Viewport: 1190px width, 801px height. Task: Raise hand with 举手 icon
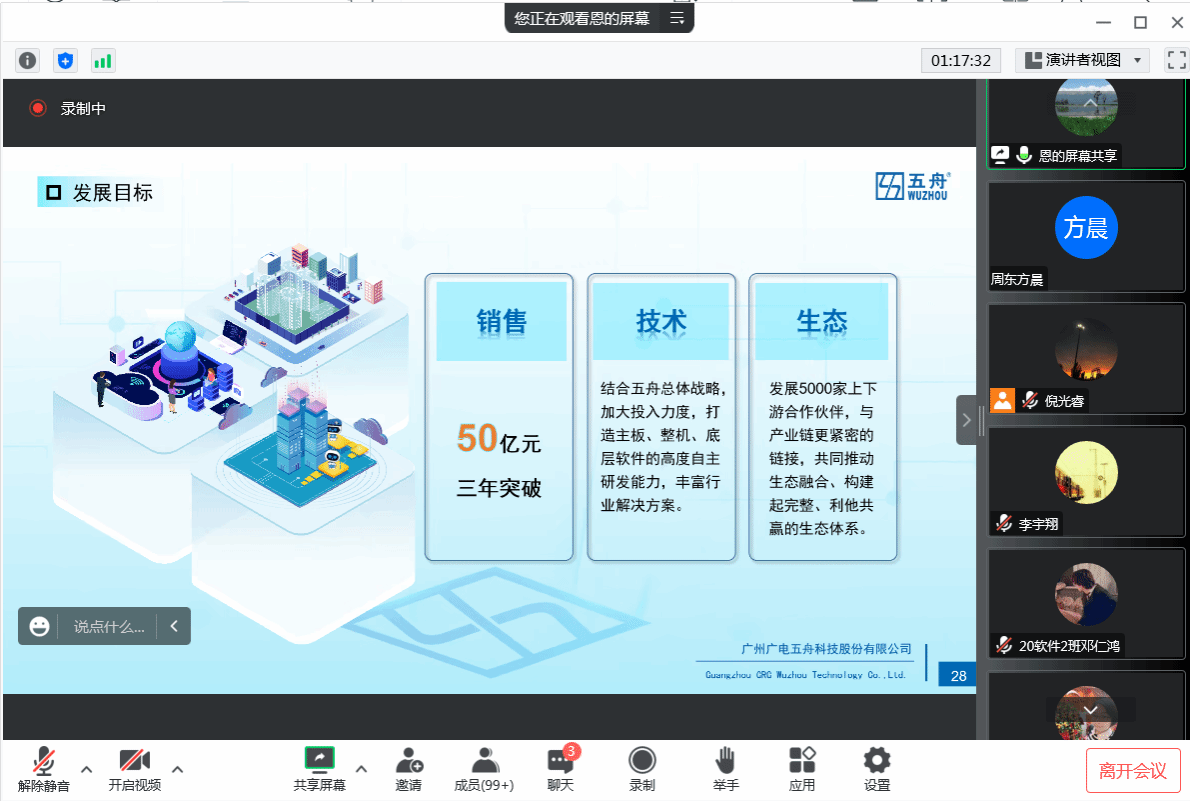pos(725,768)
